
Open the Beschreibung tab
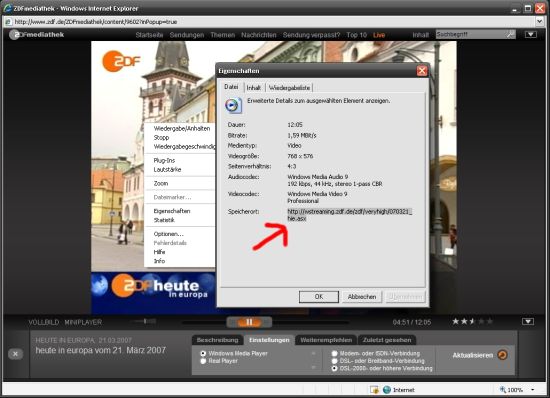point(217,340)
